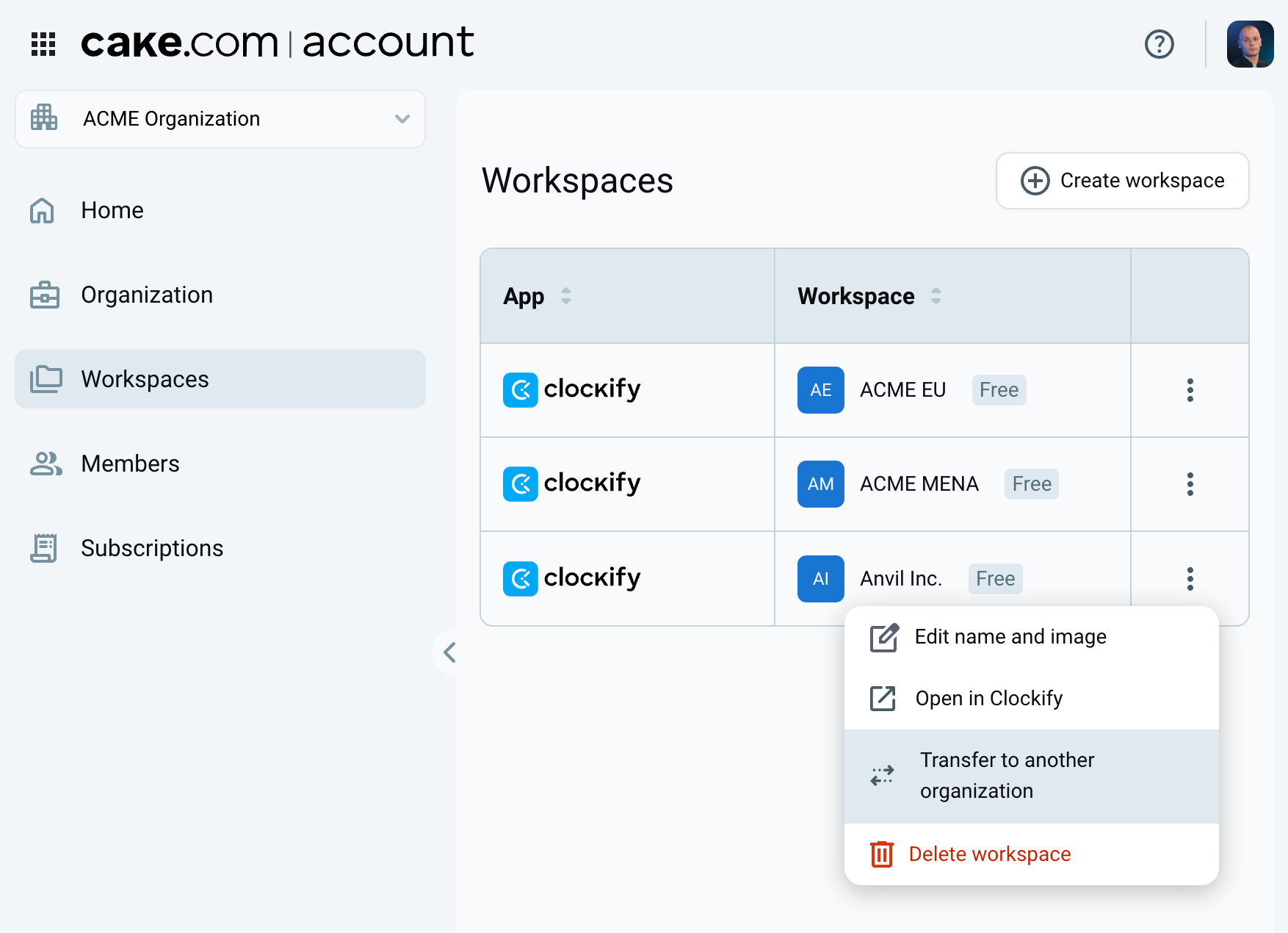Open Organization in sidebar
The height and width of the screenshot is (933, 1288).
220,295
